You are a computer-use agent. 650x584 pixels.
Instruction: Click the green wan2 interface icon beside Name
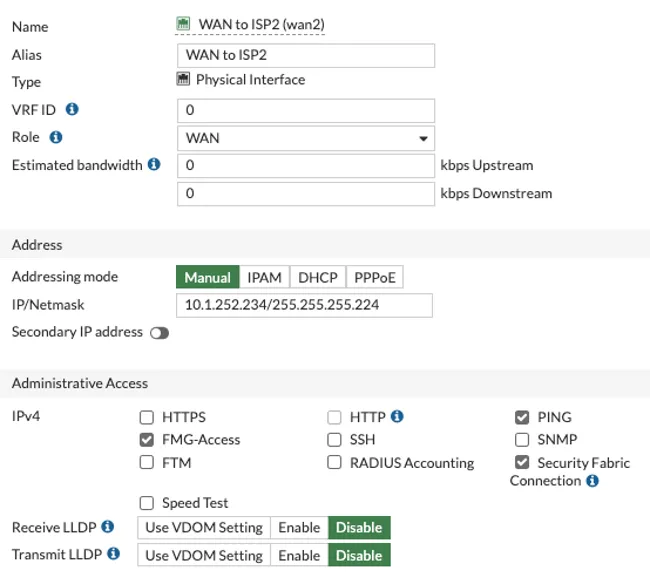[183, 24]
